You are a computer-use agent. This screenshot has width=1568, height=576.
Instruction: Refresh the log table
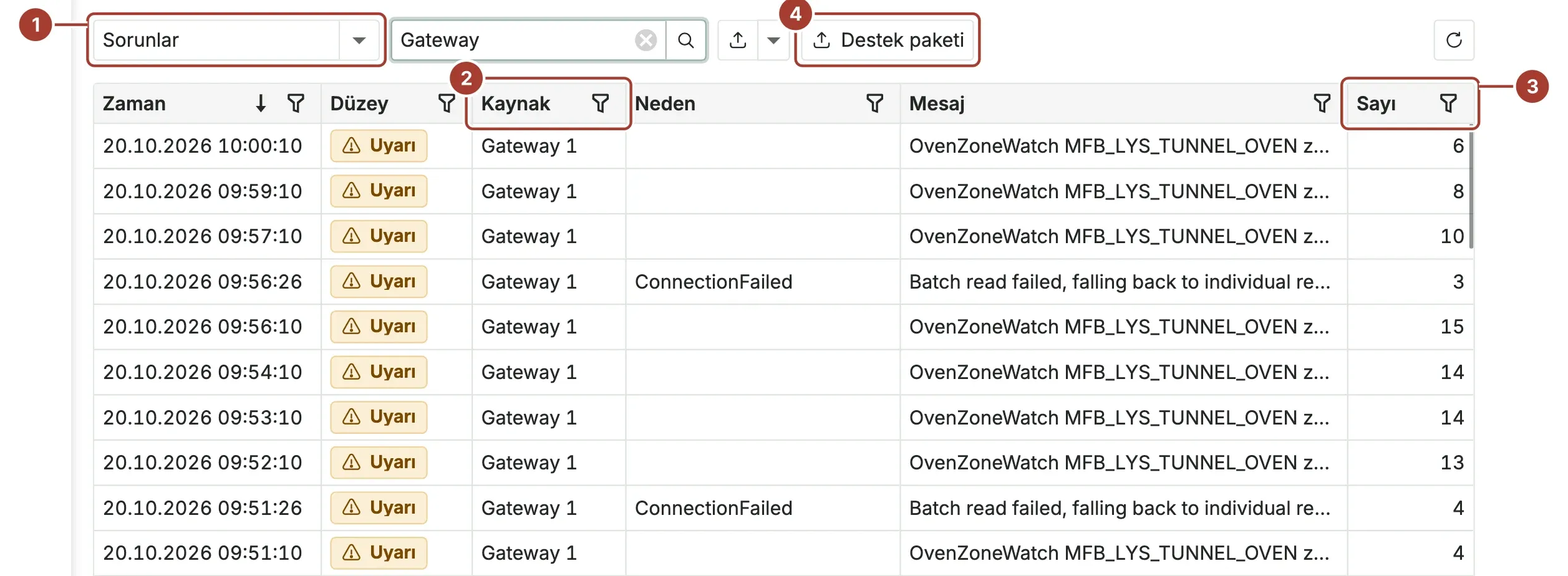point(1454,41)
